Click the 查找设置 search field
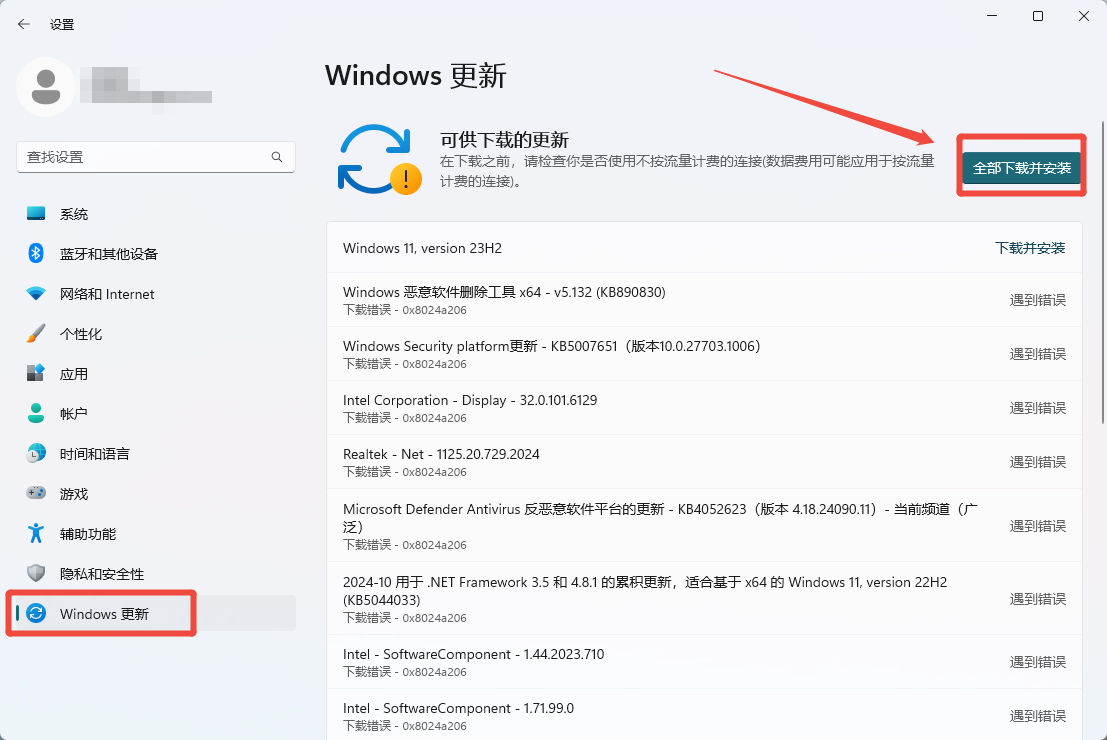 (x=156, y=157)
